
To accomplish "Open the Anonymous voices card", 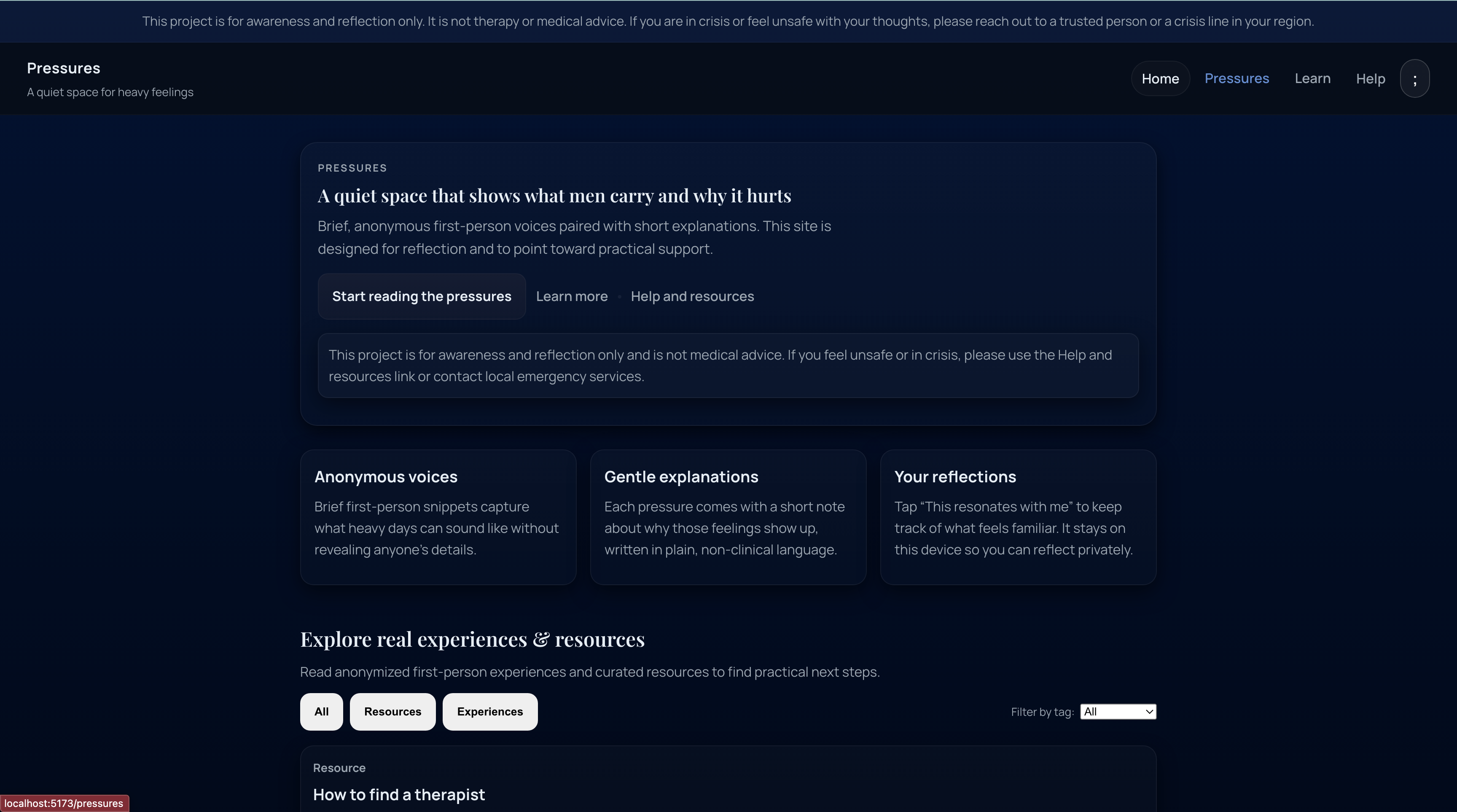I will tap(438, 517).
